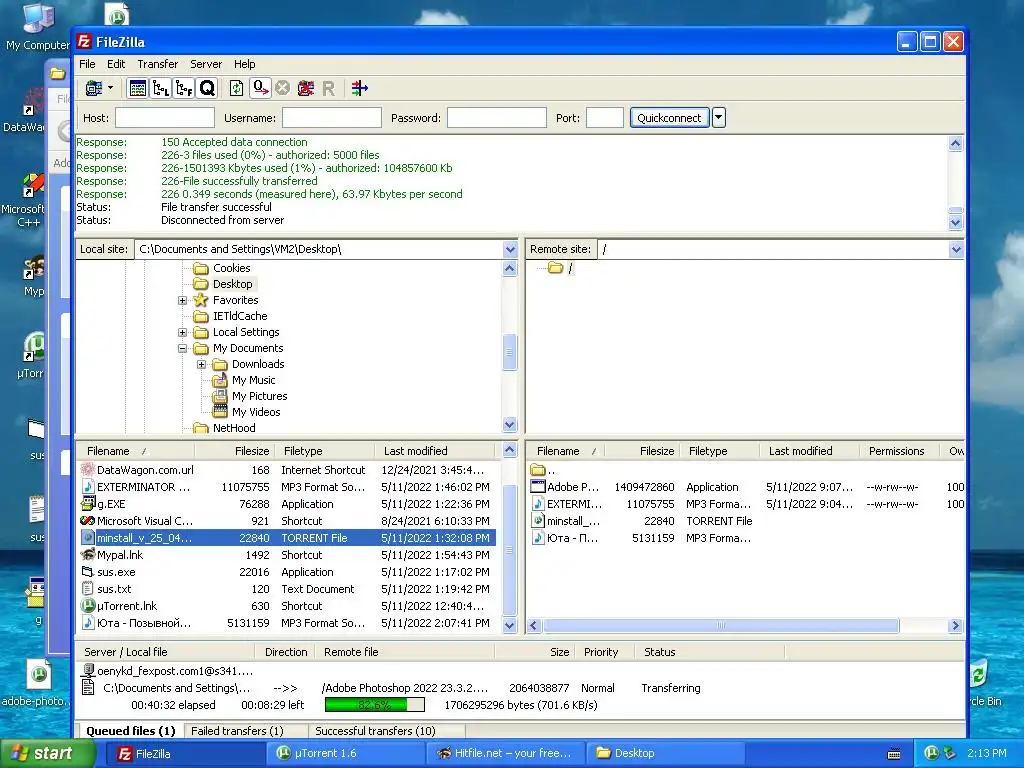Open the Edit menu

(116, 64)
